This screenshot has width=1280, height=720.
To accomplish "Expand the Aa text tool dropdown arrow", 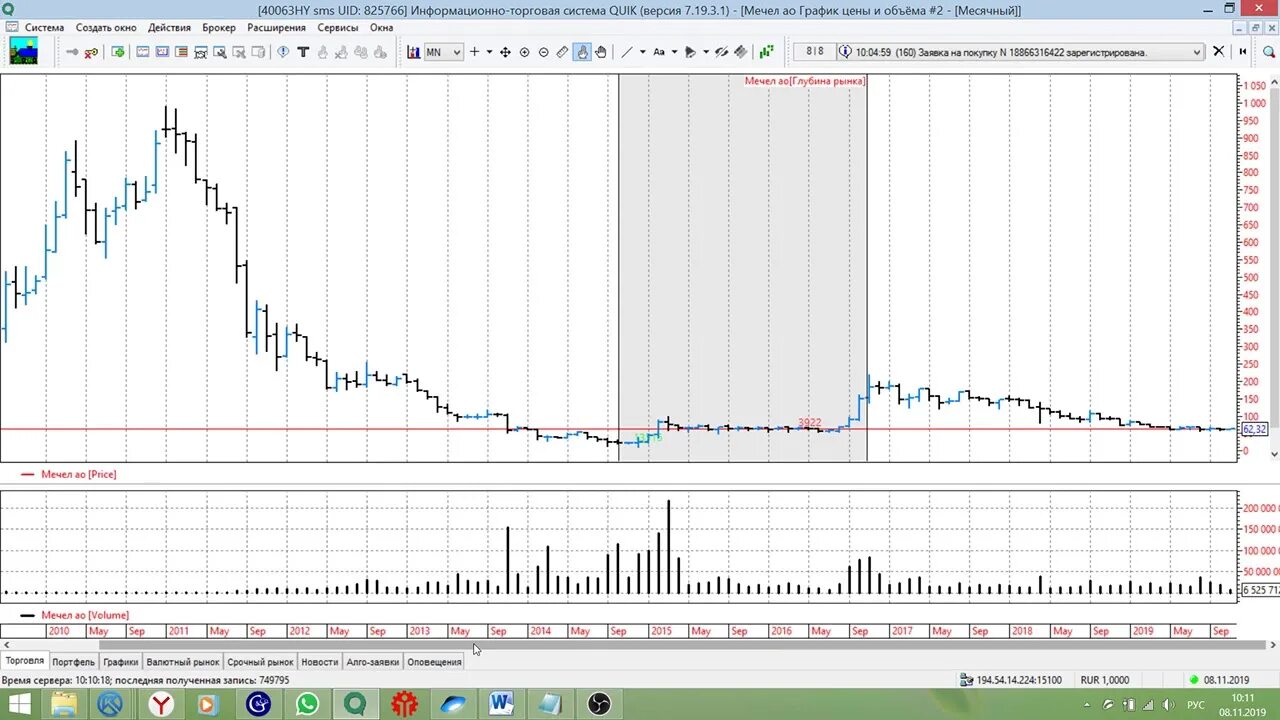I will coord(674,52).
